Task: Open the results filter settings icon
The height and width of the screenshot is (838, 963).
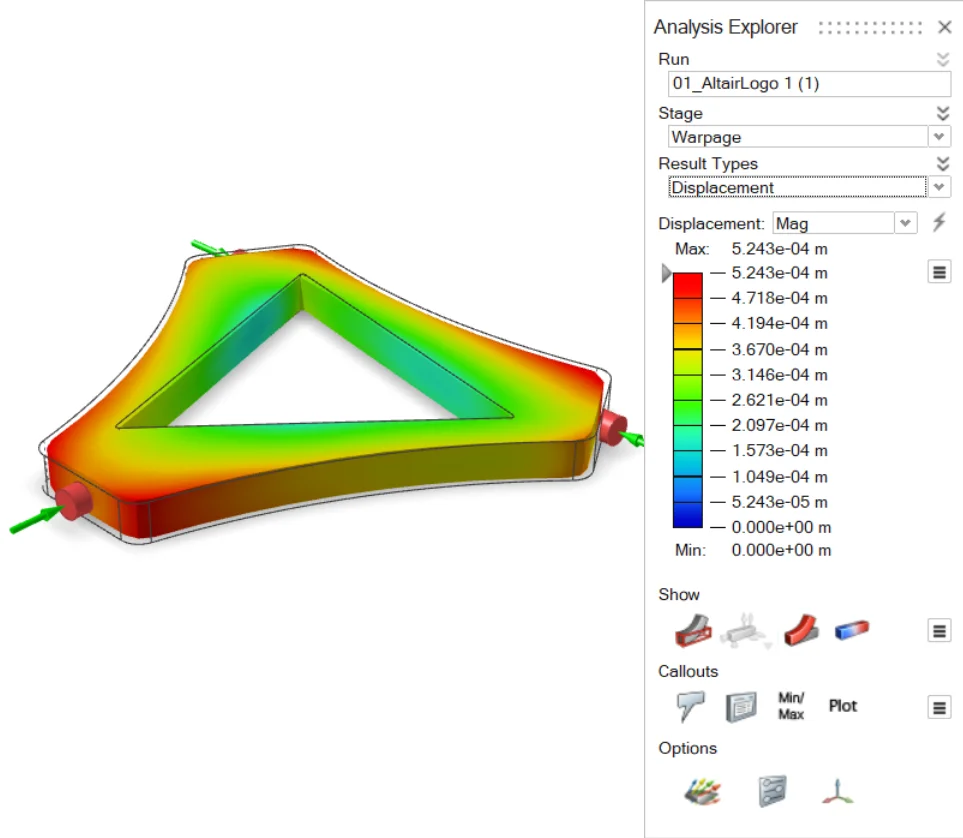Action: [x=773, y=791]
